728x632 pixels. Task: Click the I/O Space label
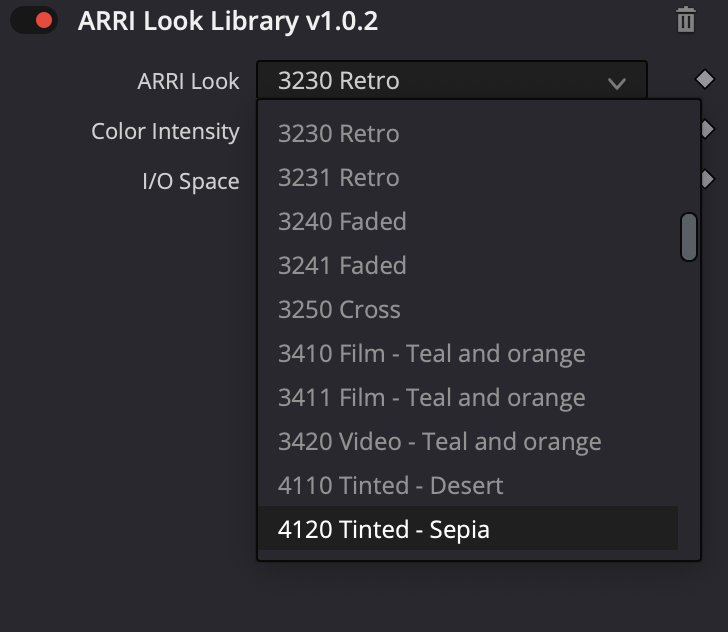(x=191, y=181)
